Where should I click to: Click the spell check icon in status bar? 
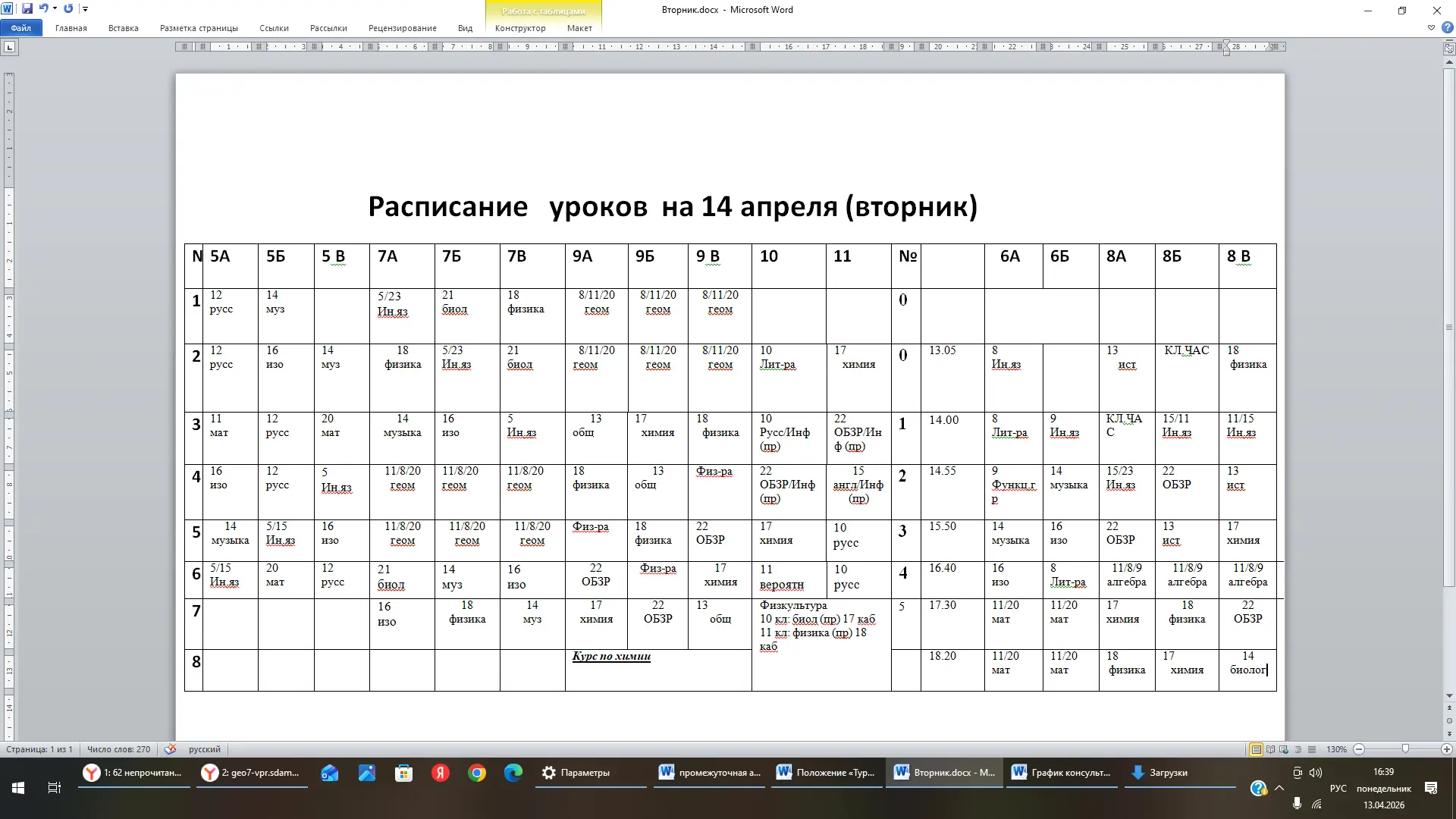tap(170, 749)
